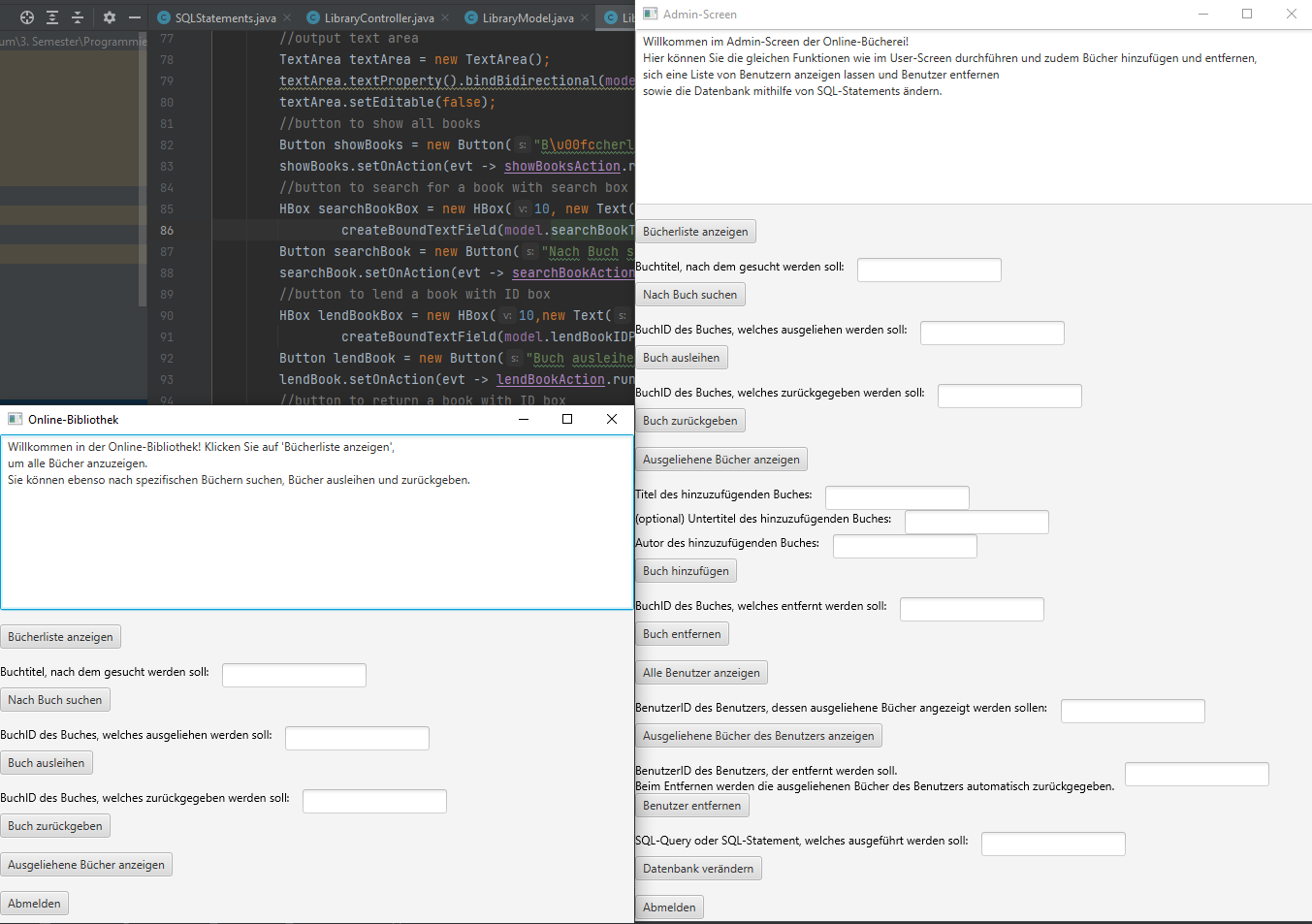The image size is (1312, 924).
Task: Click the welcome text area in Online-Bibliothek
Action: click(x=317, y=524)
